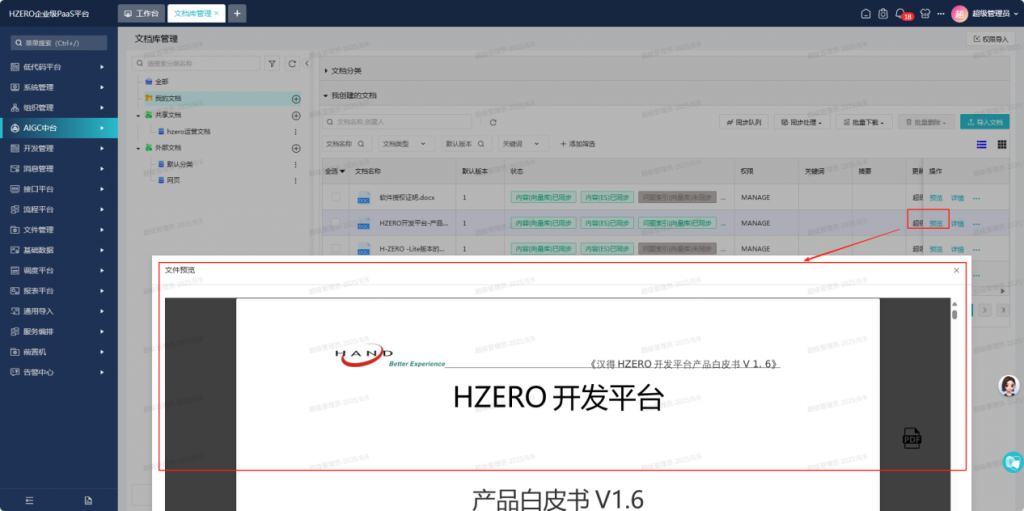Image resolution: width=1024 pixels, height=511 pixels.
Task: Switch to list view layout icon
Action: (x=982, y=144)
